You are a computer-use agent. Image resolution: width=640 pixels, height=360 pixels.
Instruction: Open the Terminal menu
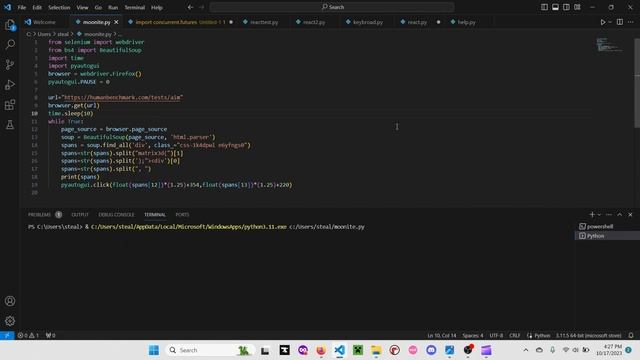135,7
